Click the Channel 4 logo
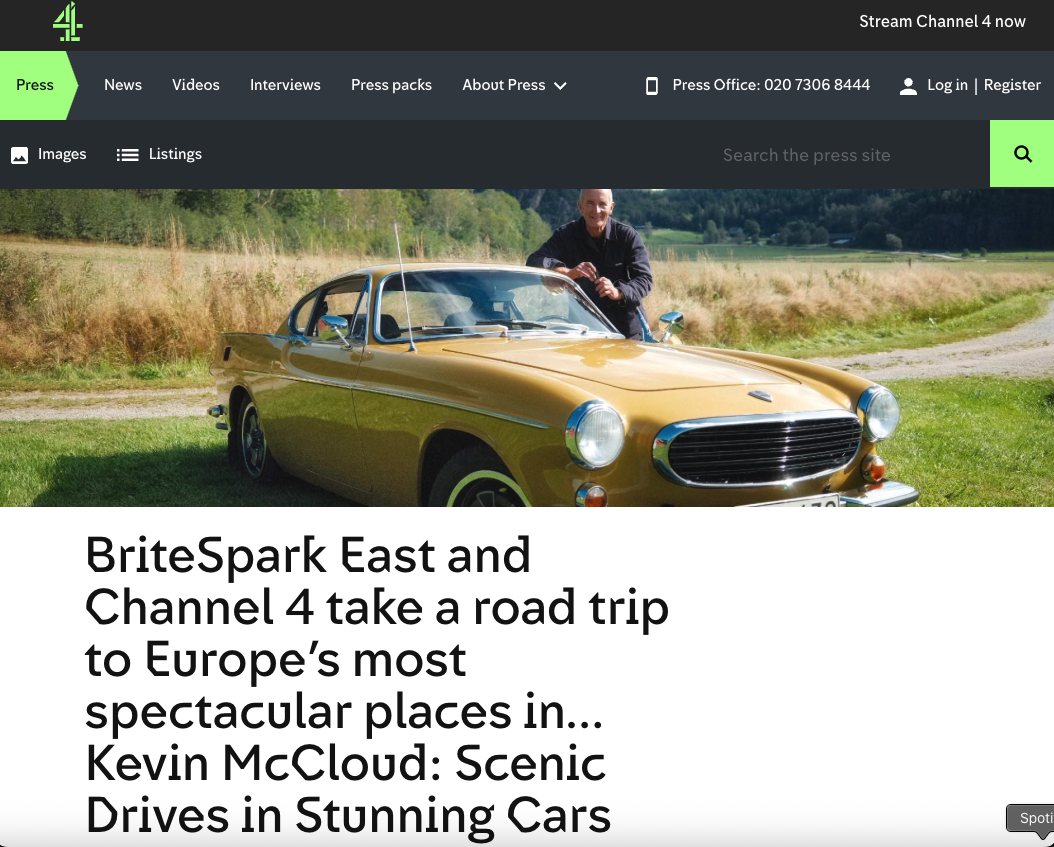 coord(67,22)
